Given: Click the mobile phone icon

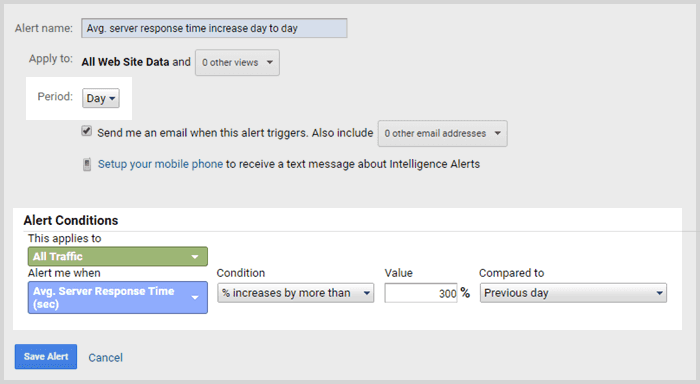Looking at the screenshot, I should [x=87, y=164].
